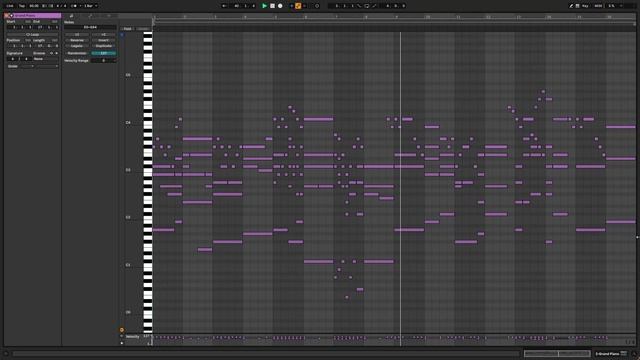Click the Stop button in transport
Image resolution: width=640 pixels, height=360 pixels.
pos(272,6)
